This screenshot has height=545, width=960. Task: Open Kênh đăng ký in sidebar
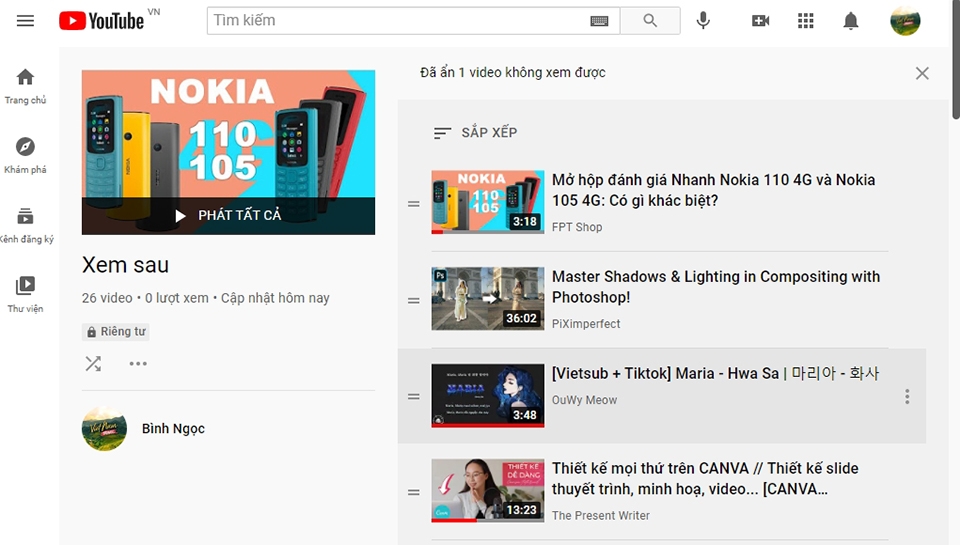tap(25, 225)
